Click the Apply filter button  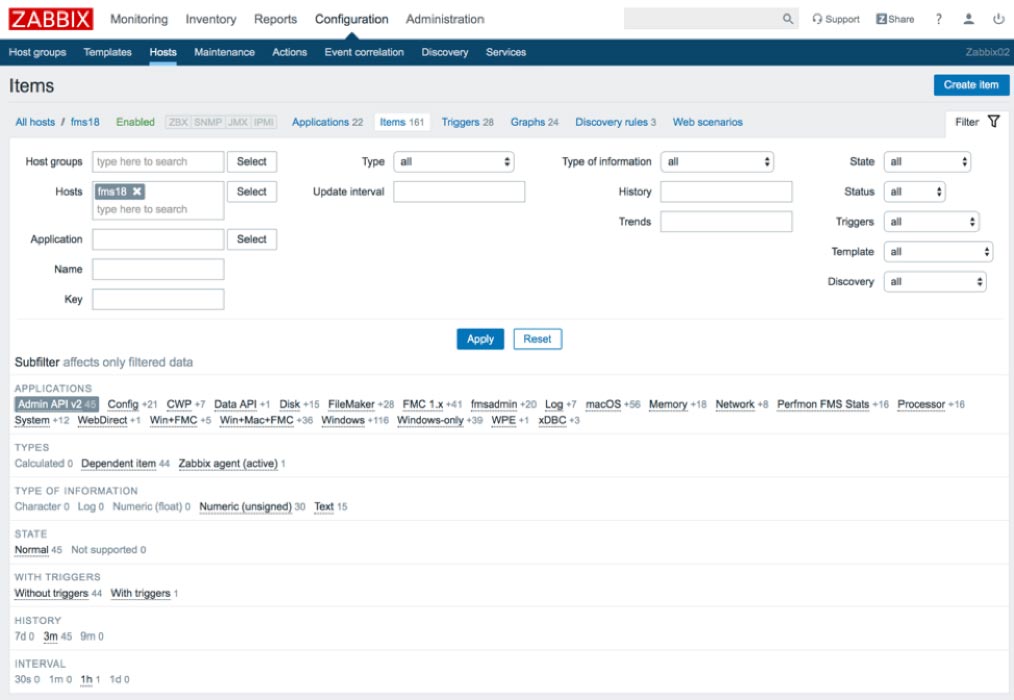480,339
